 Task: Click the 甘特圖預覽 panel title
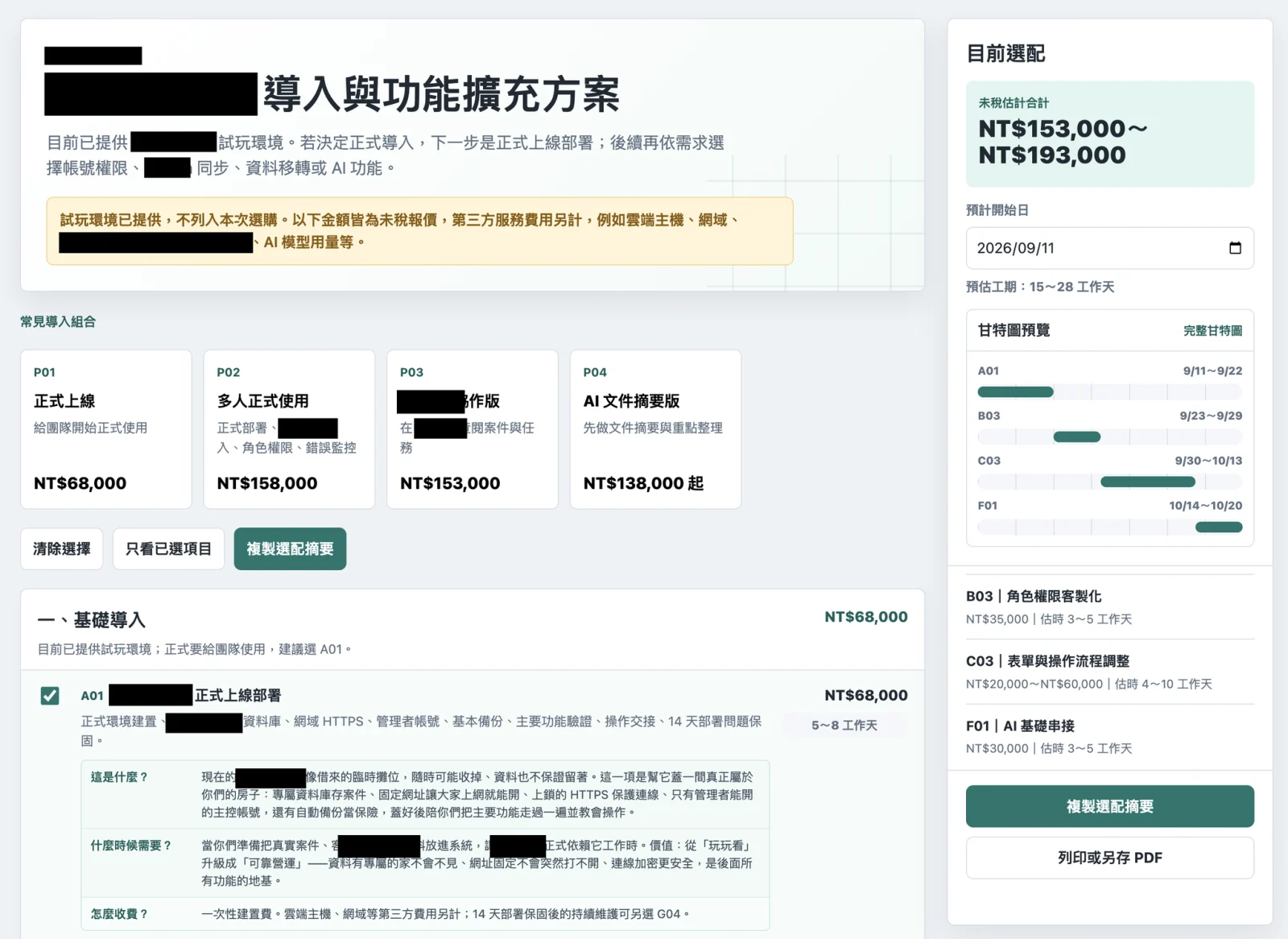point(1013,330)
